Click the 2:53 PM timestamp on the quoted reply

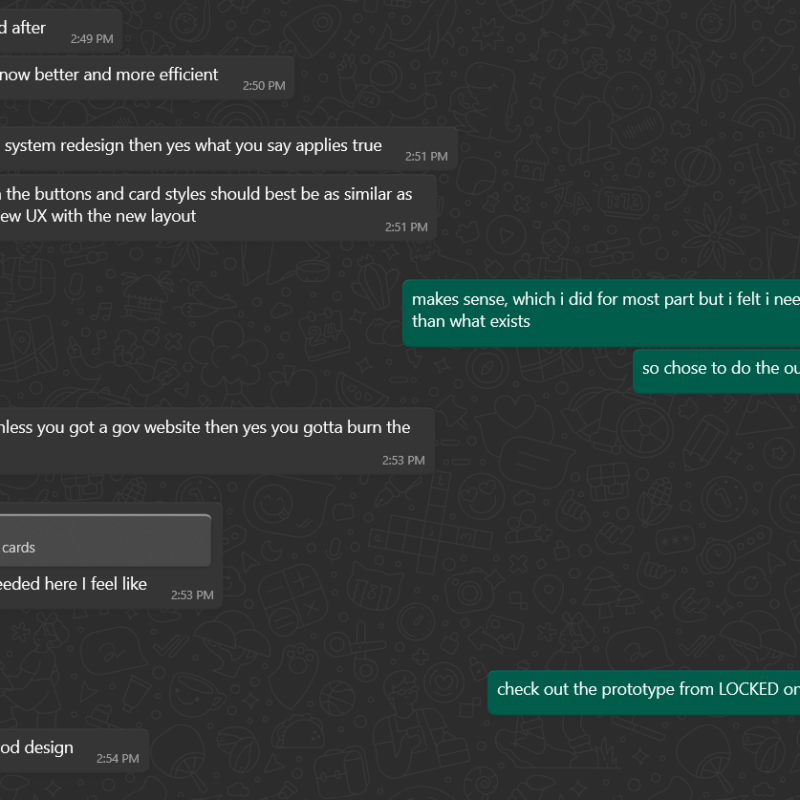[x=192, y=595]
